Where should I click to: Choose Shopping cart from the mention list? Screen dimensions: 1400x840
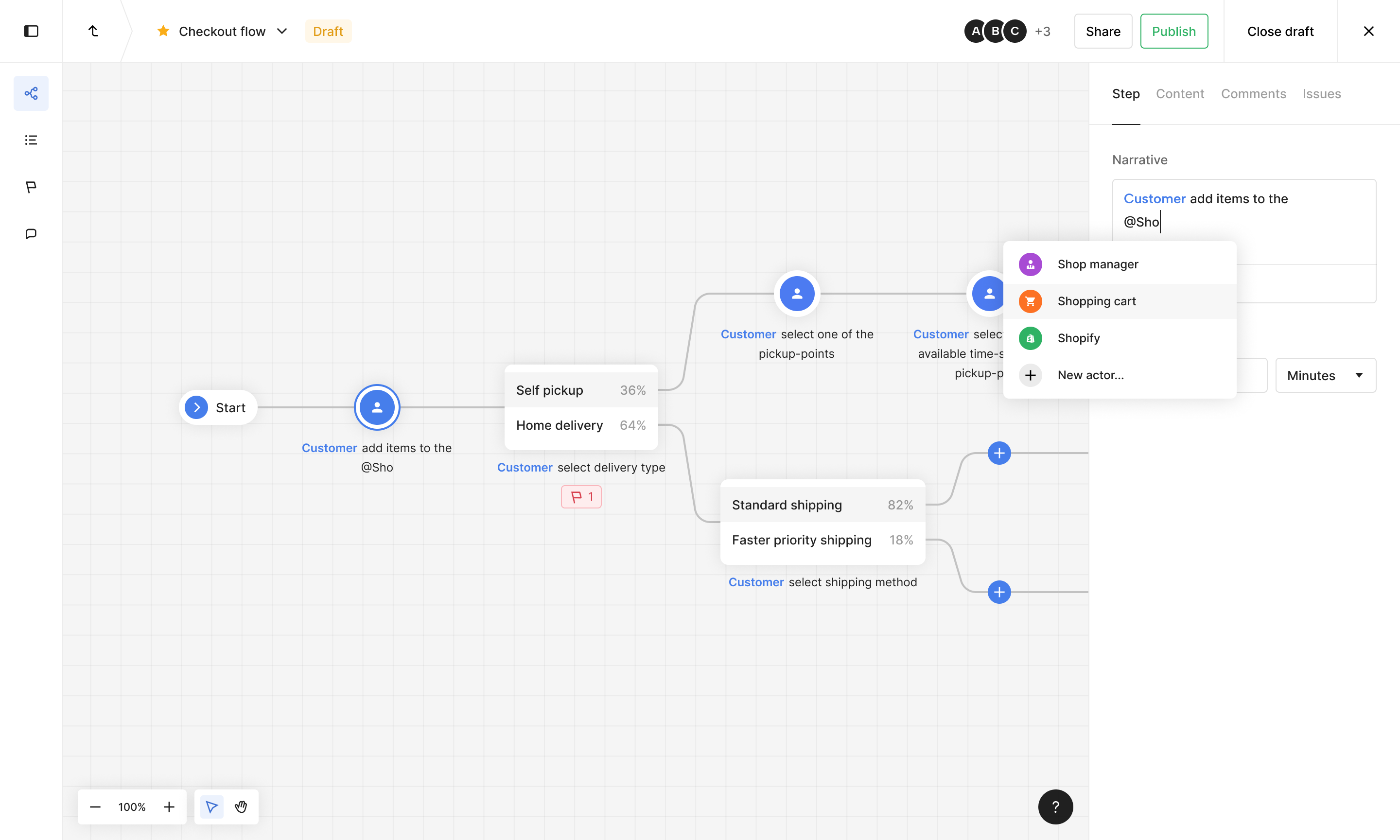[1096, 301]
